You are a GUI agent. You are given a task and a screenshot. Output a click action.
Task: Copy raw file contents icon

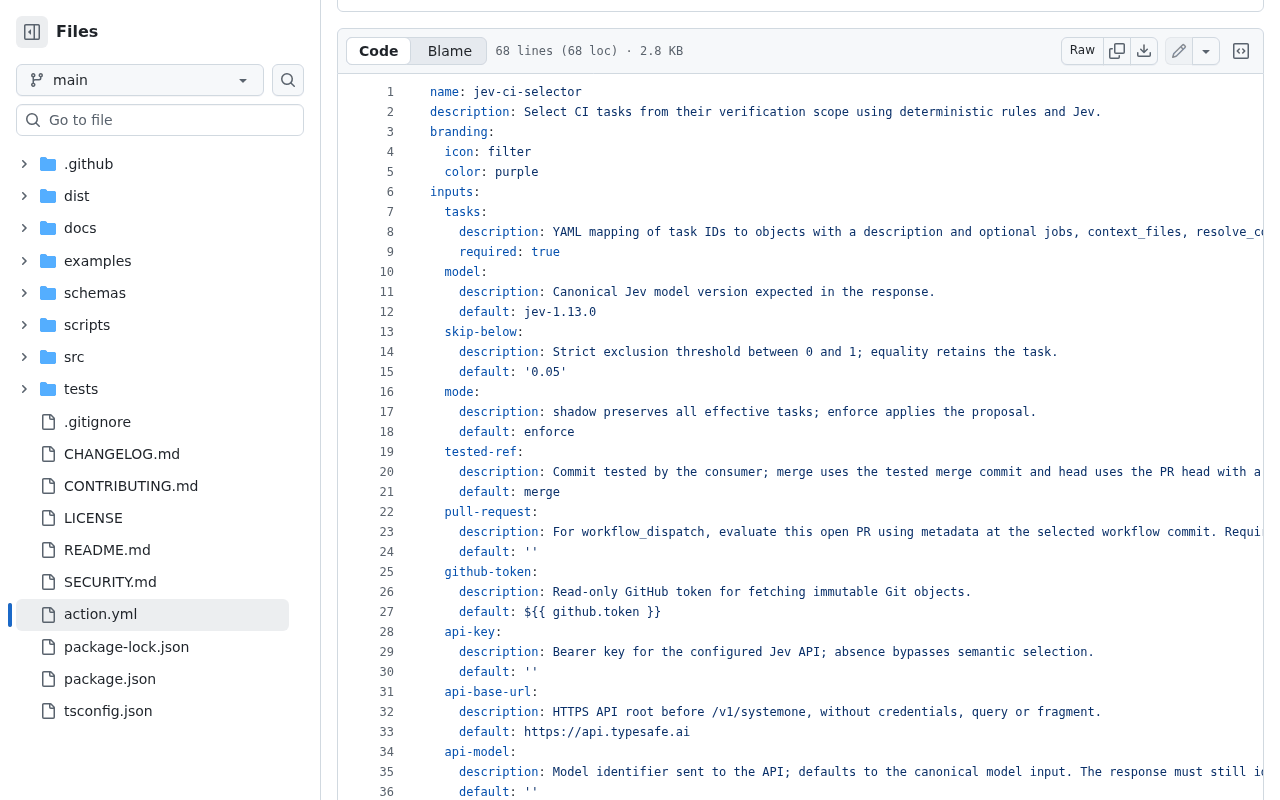click(x=1117, y=51)
